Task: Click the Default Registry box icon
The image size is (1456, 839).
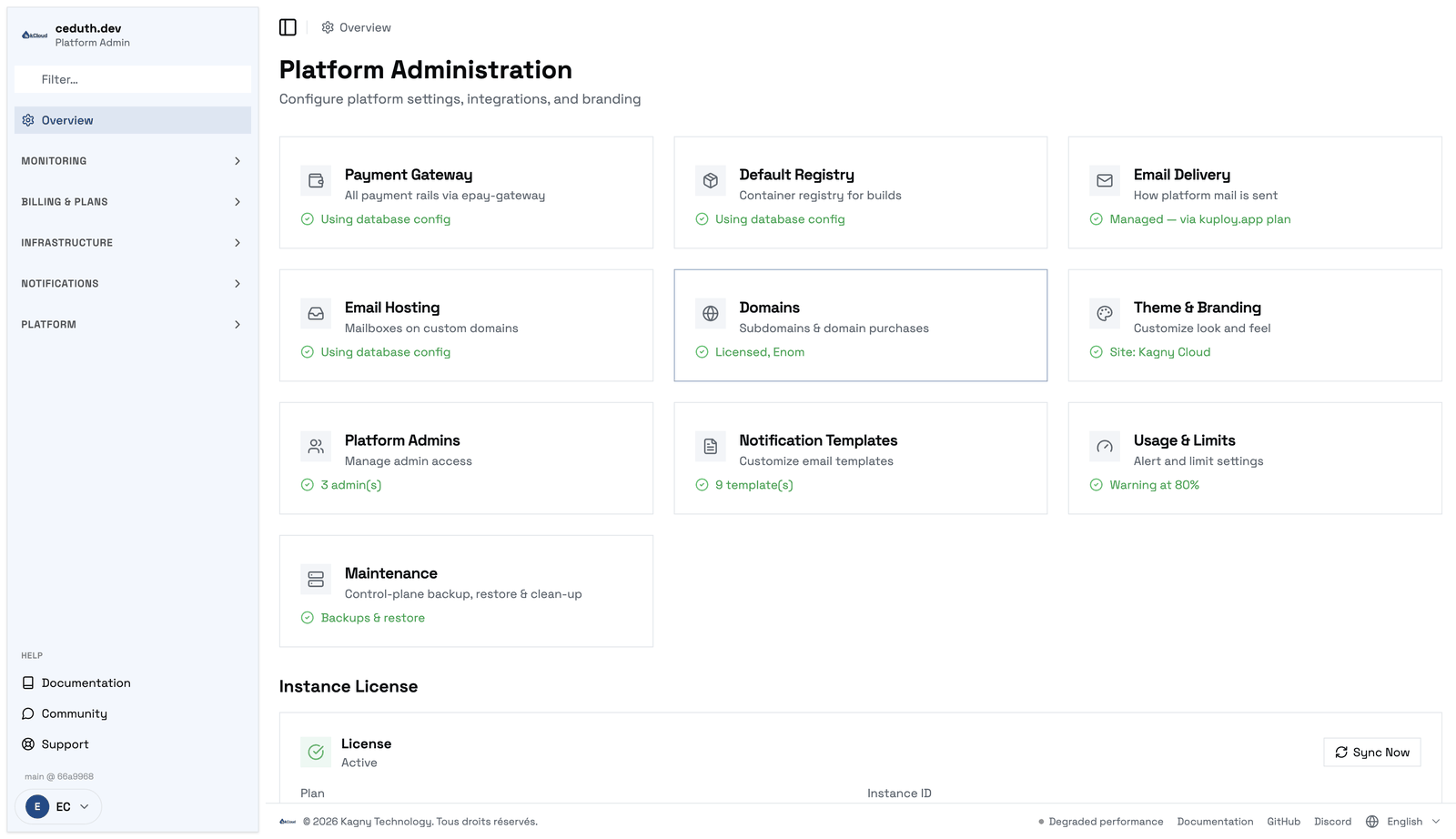Action: [x=711, y=180]
